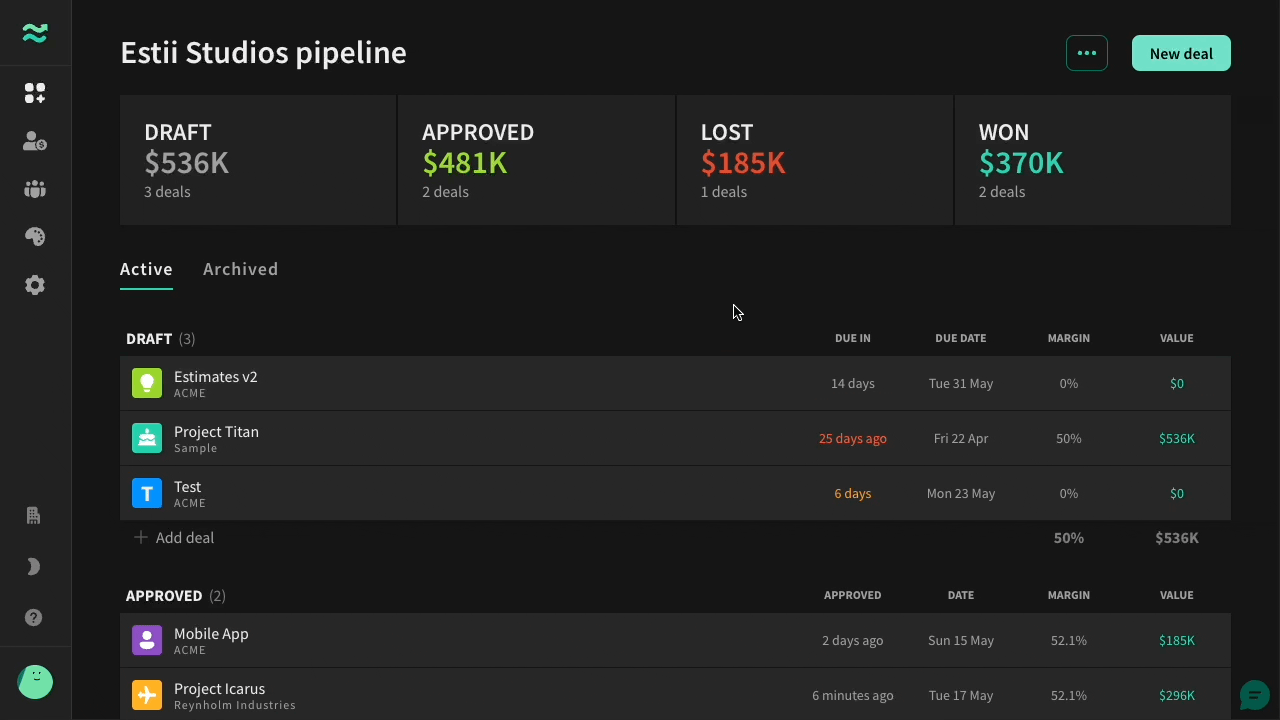Click the '25 days ago' overdue value

coord(853,438)
